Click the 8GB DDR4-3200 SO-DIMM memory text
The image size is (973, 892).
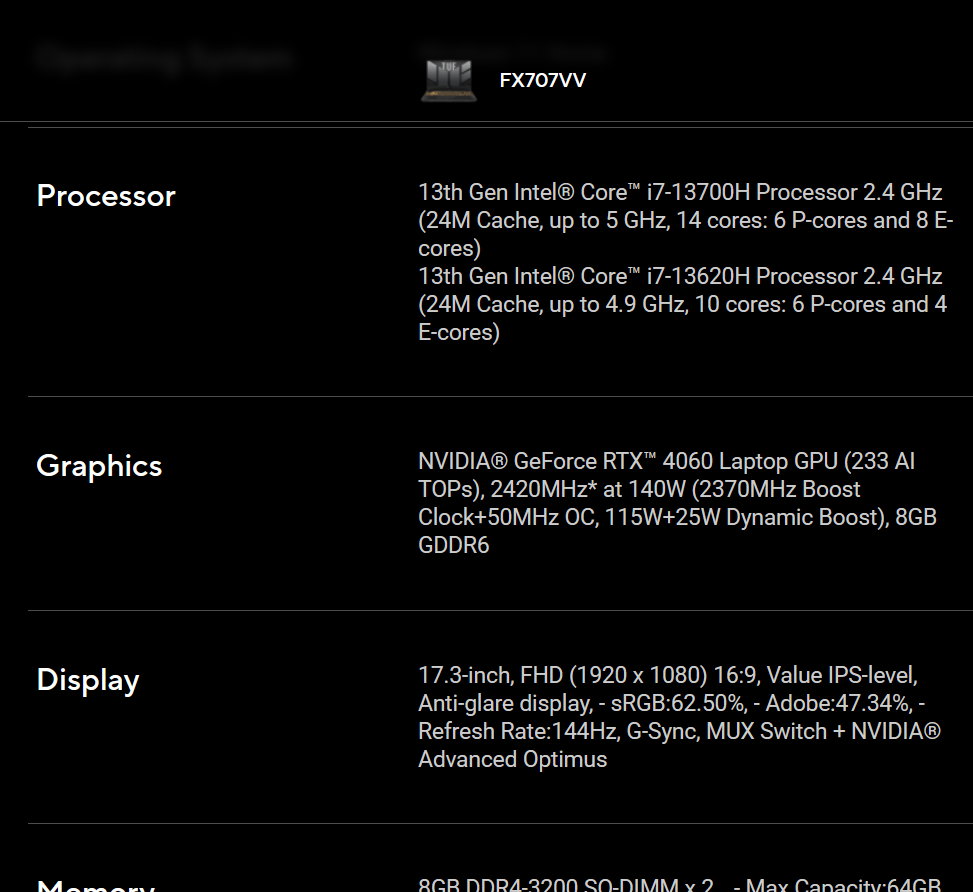pyautogui.click(x=565, y=885)
